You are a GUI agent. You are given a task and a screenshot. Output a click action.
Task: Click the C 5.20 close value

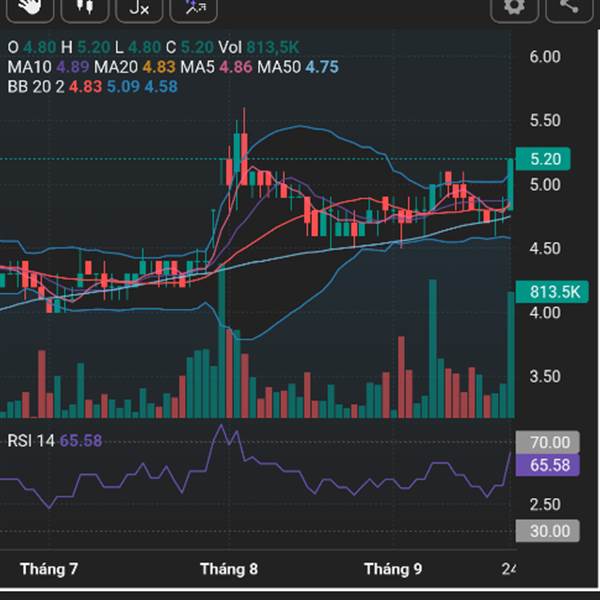tap(189, 47)
